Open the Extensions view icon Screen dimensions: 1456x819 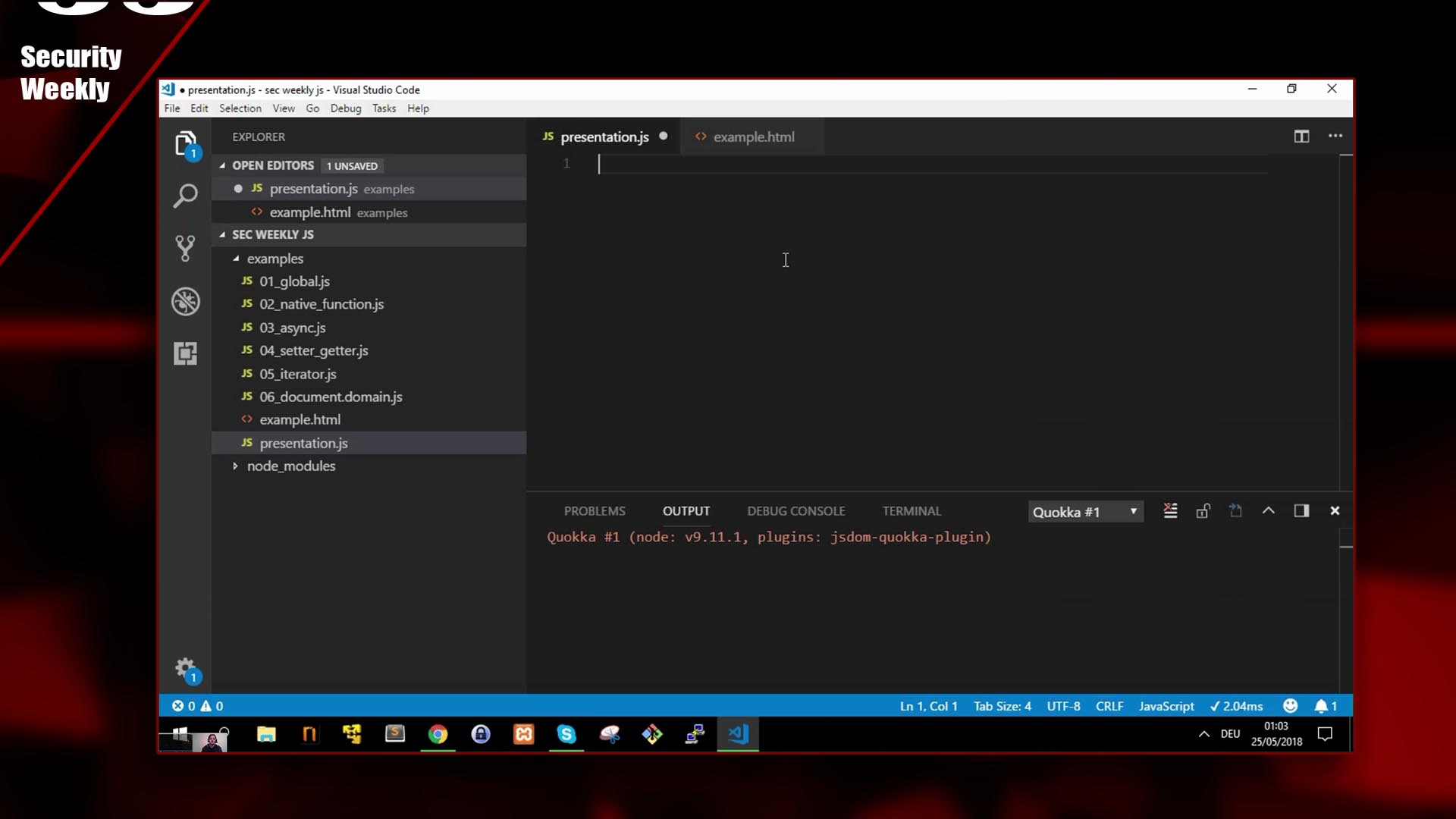186,353
